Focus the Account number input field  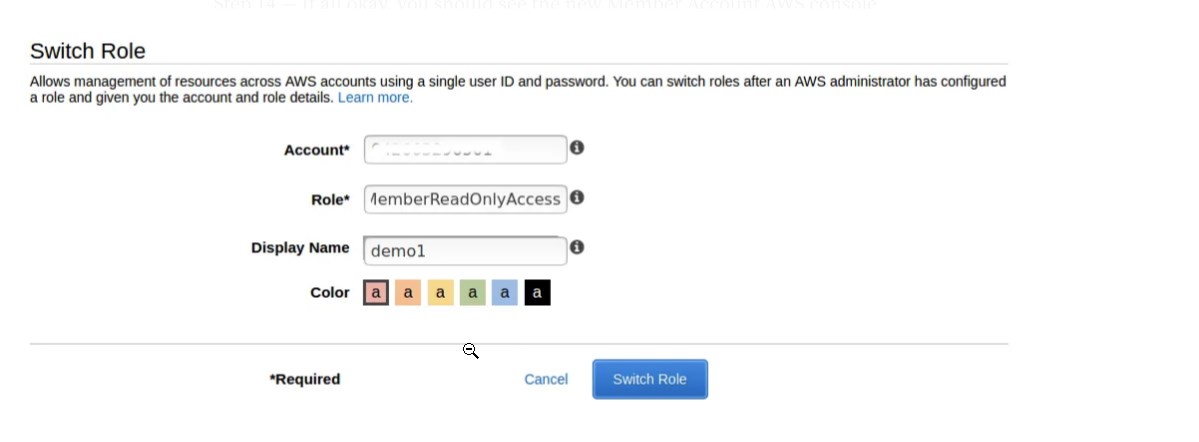click(x=465, y=149)
